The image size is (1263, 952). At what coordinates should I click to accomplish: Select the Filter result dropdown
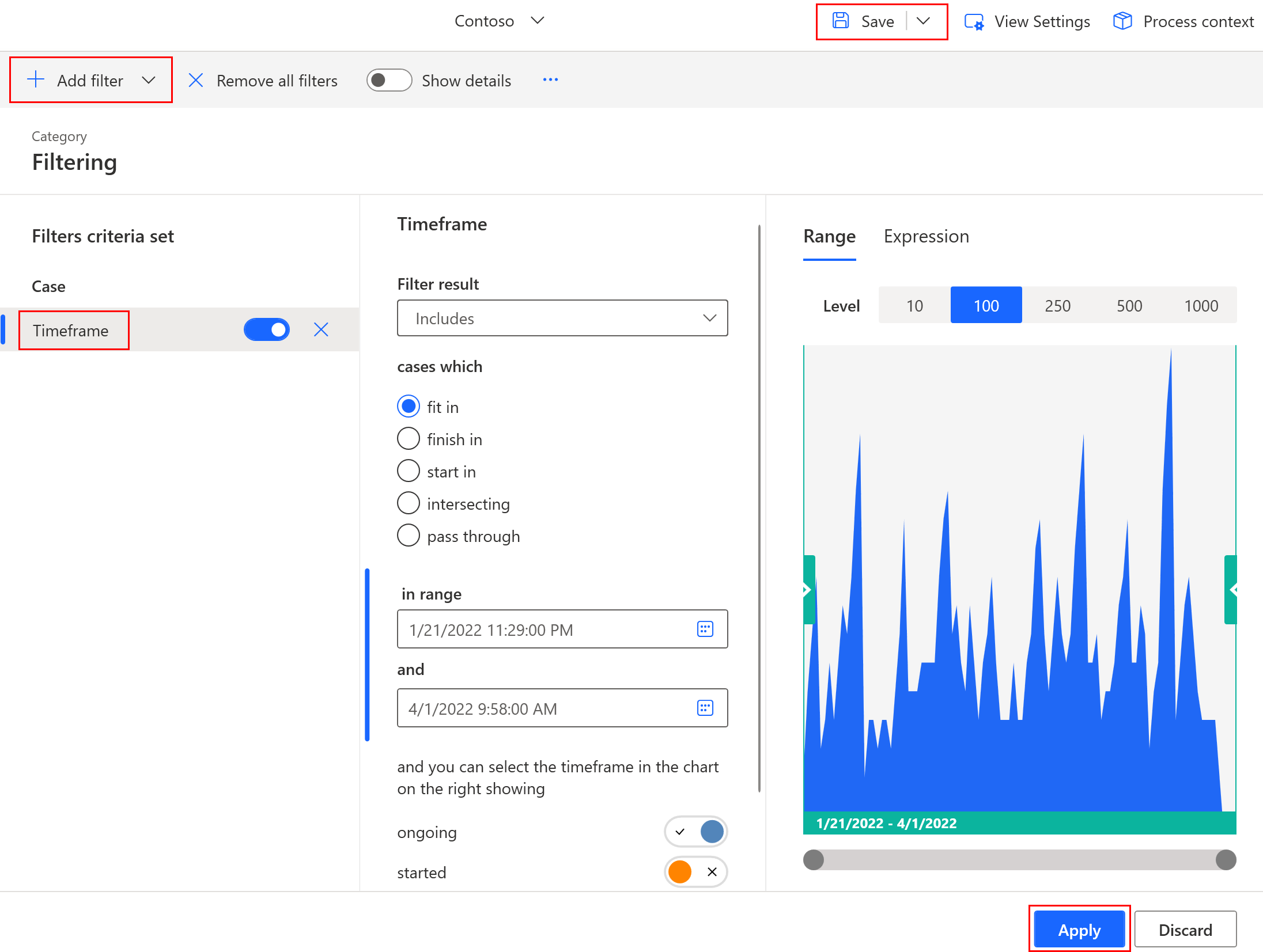coord(562,318)
